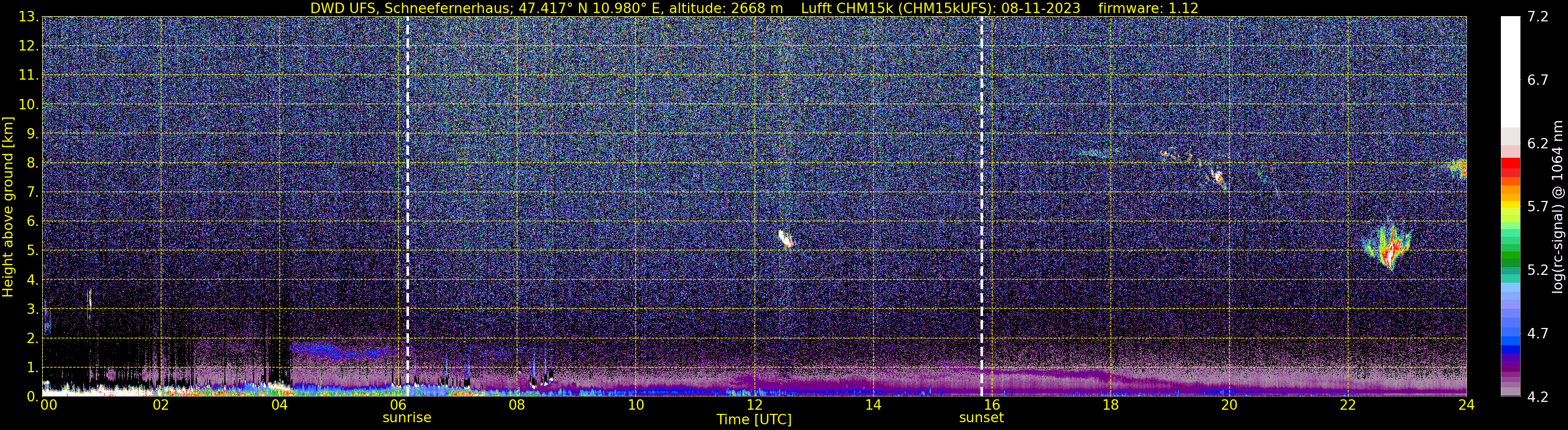Click the time axis tick label 22
This screenshot has width=1568, height=430.
click(x=1348, y=406)
